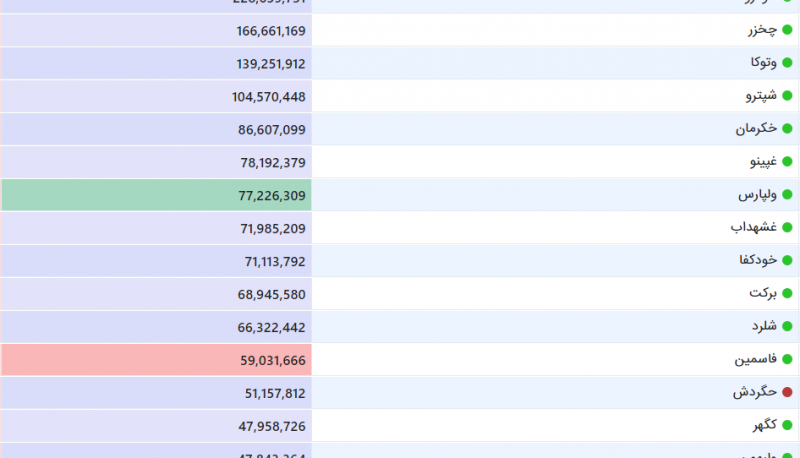This screenshot has width=800, height=458.
Task: Click the value 66,322,442
Action: click(x=271, y=327)
